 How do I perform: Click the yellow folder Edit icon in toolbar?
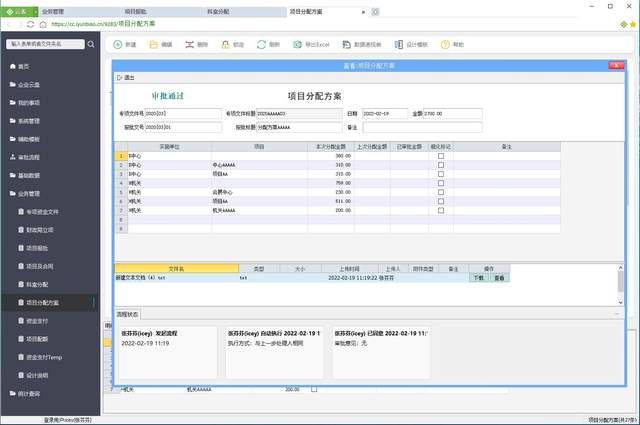click(x=153, y=45)
